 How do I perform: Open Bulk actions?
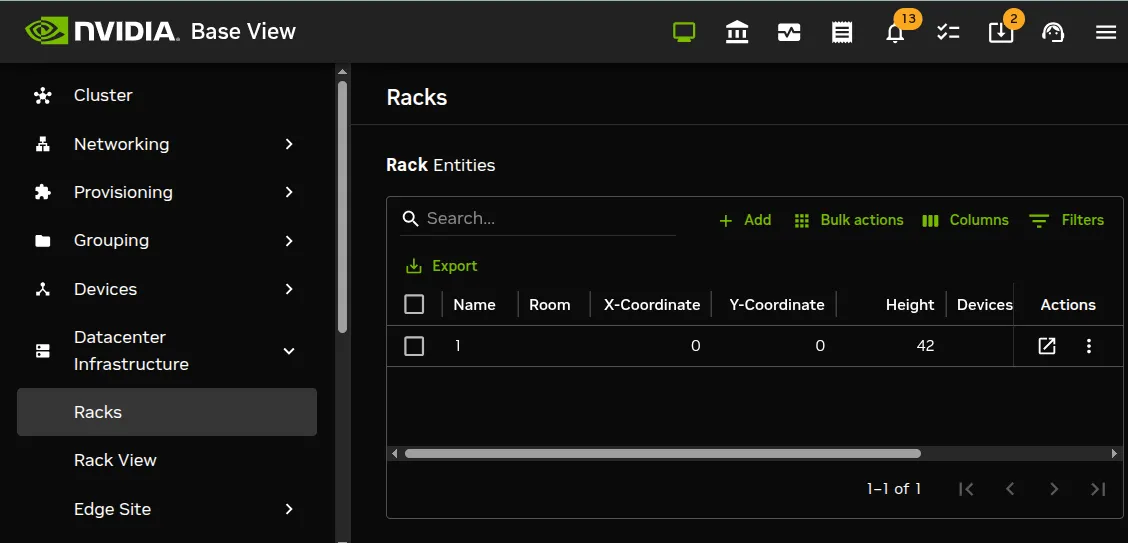pyautogui.click(x=849, y=220)
